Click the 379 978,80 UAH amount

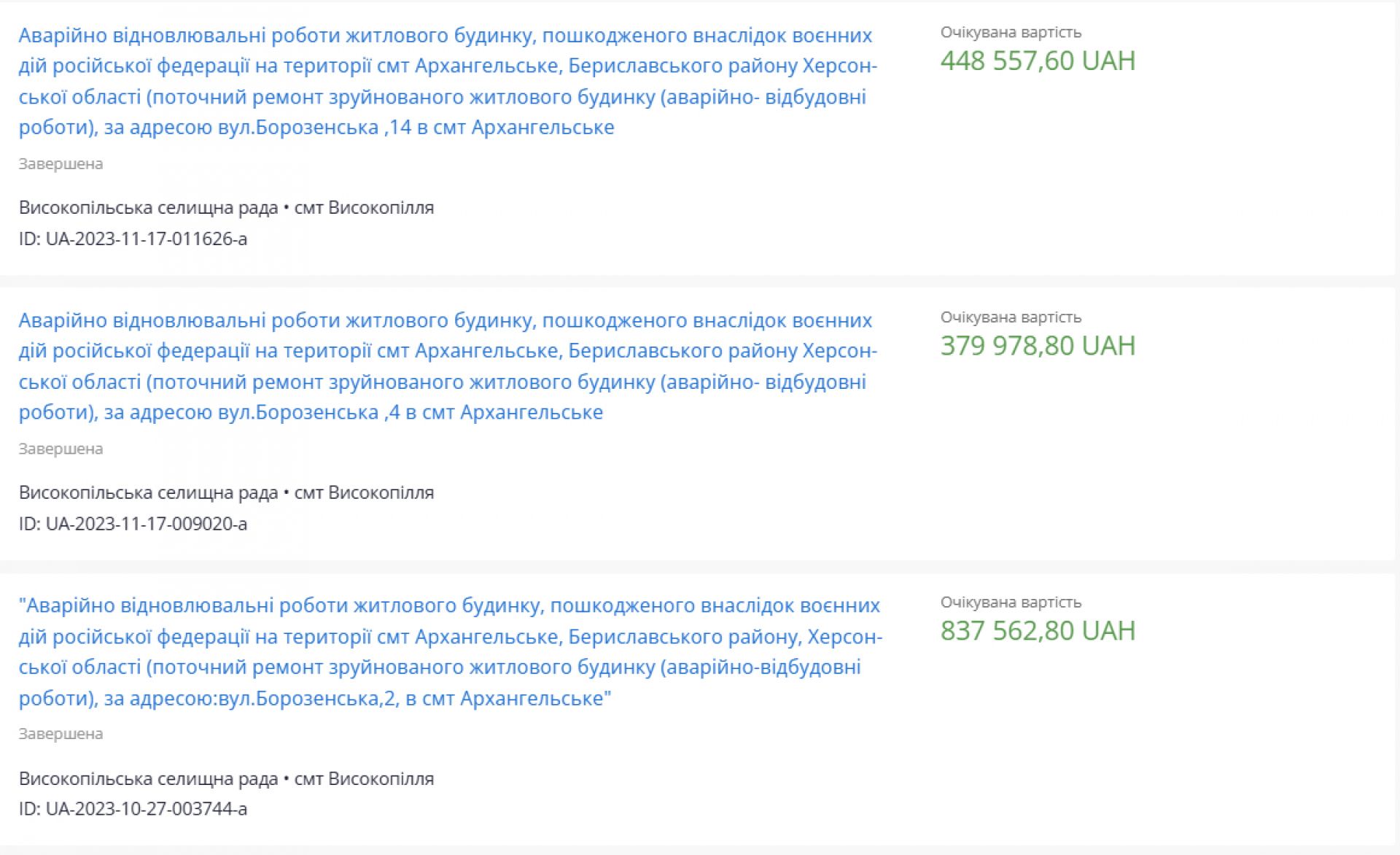coord(1037,346)
